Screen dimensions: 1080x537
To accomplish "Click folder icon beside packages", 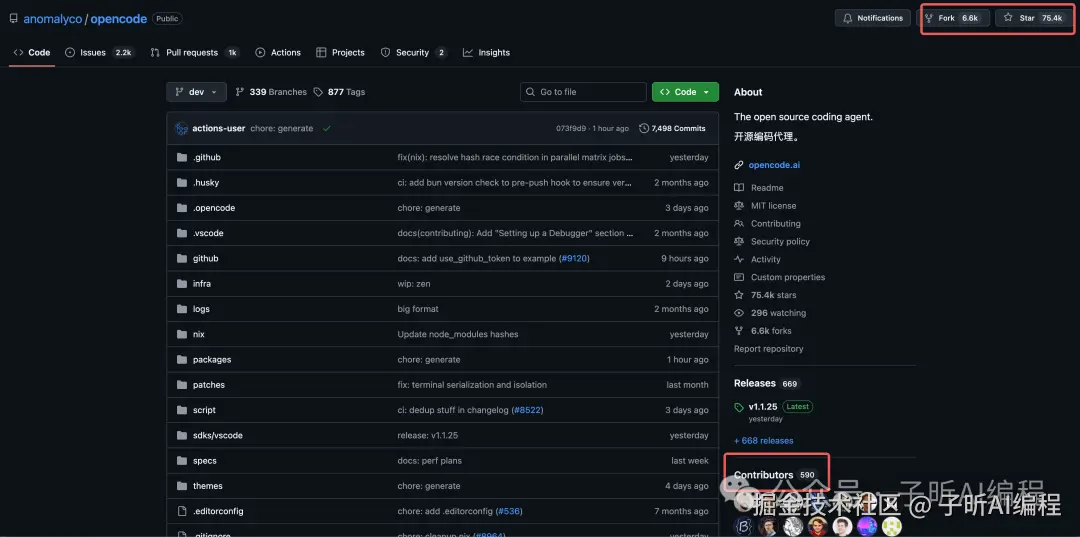I will click(x=182, y=359).
